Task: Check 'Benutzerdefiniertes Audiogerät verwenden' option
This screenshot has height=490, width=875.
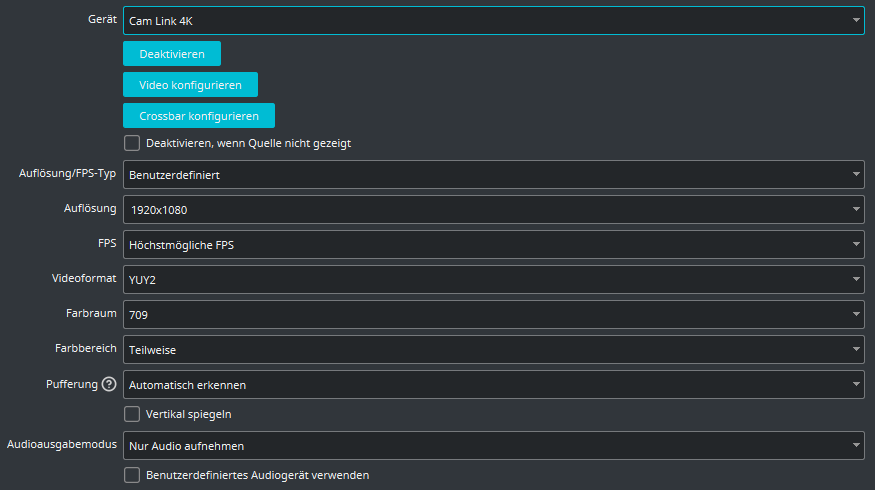Action: tap(132, 475)
